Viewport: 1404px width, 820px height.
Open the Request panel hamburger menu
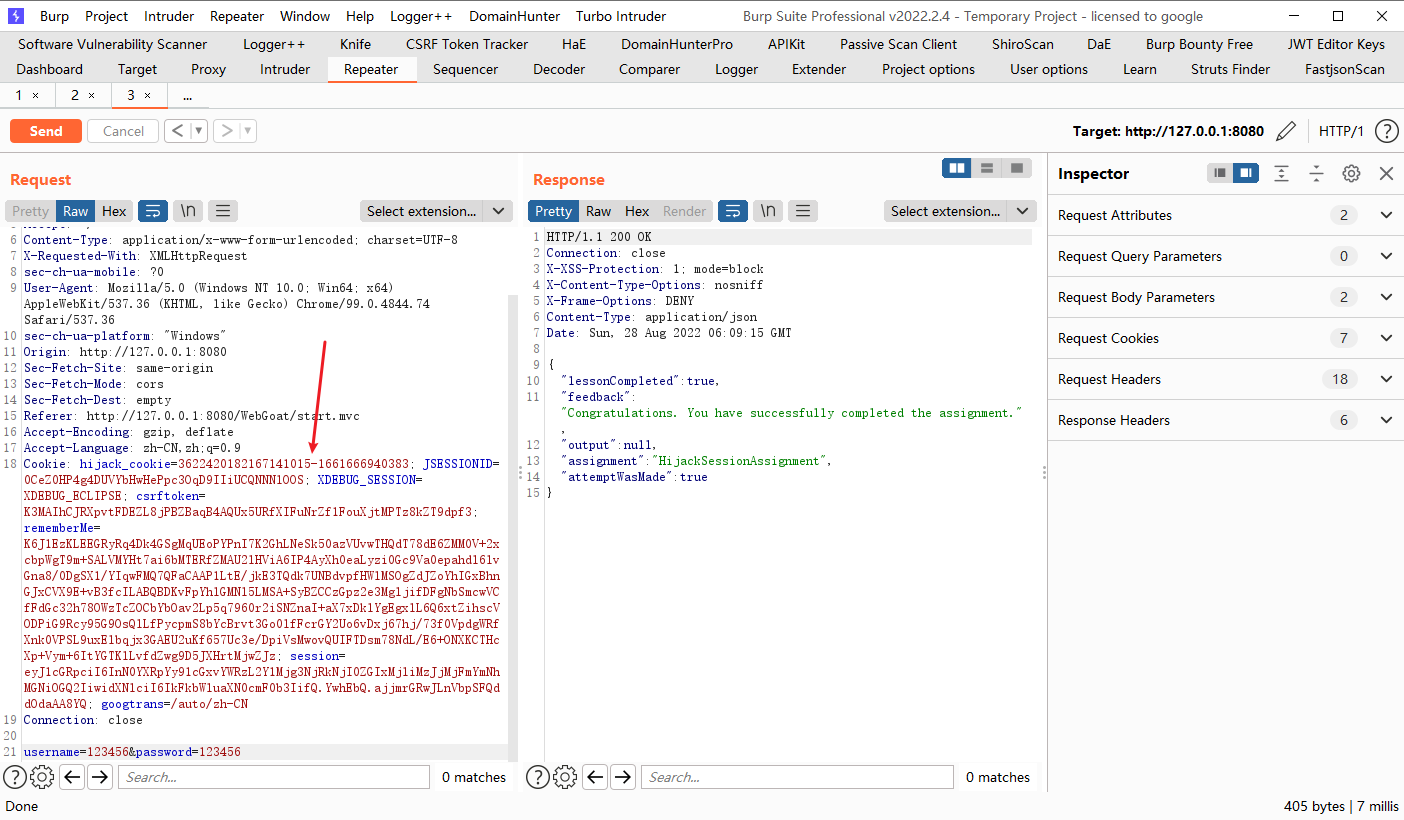point(222,211)
